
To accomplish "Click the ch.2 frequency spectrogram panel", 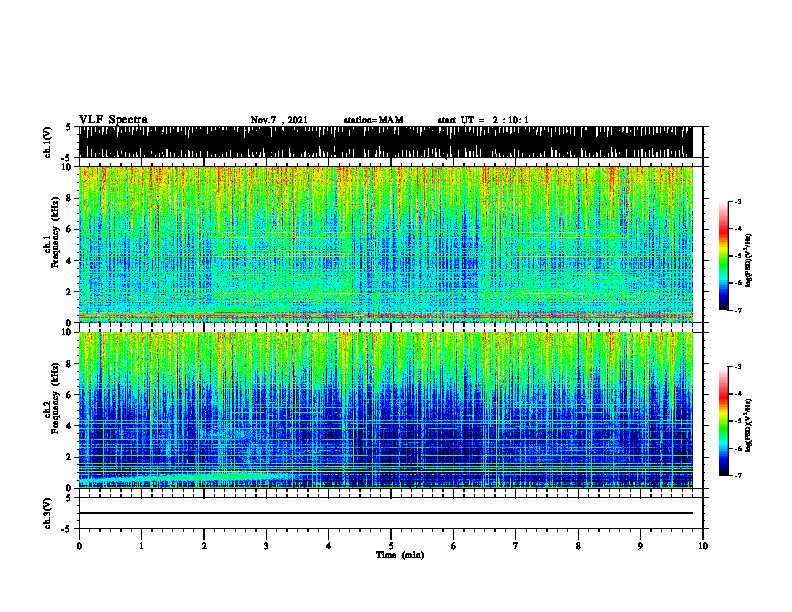I will (x=385, y=410).
